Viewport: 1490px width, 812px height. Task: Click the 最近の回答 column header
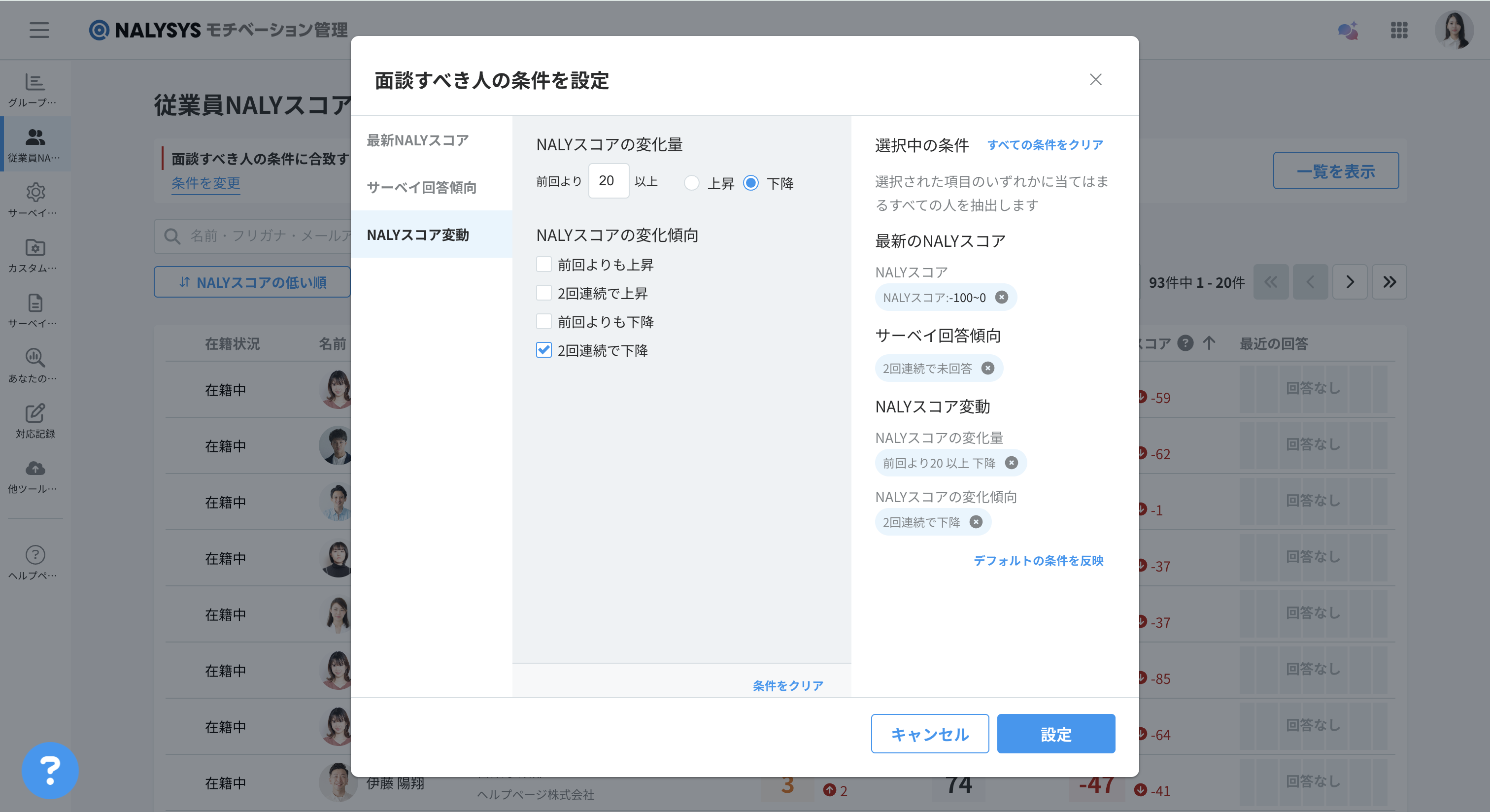(1274, 343)
